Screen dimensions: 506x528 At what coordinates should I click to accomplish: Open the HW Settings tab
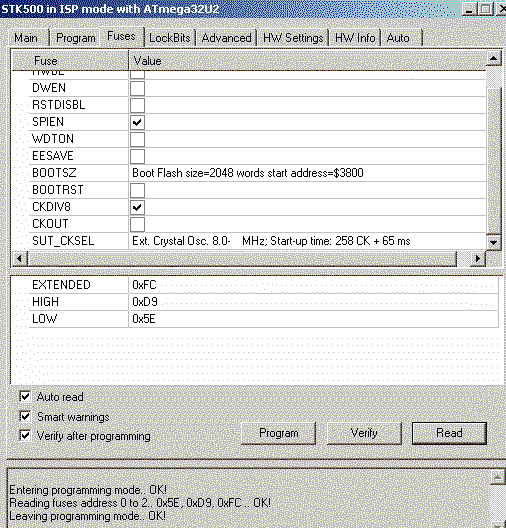[293, 38]
